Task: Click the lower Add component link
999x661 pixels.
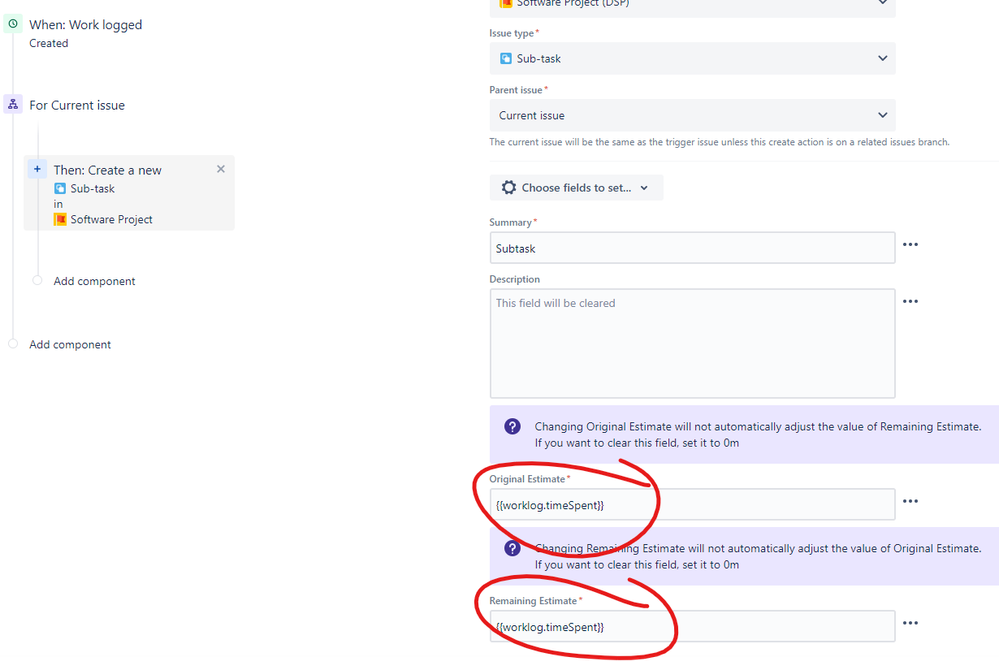Action: pyautogui.click(x=69, y=344)
